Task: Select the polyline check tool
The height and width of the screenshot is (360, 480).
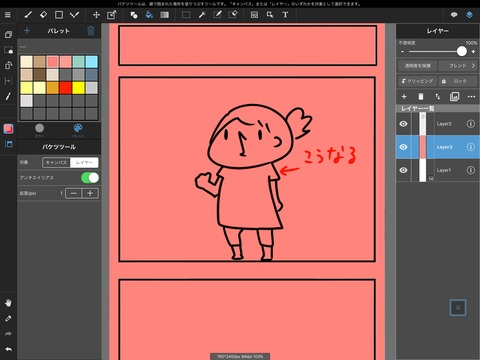Action: [74, 15]
